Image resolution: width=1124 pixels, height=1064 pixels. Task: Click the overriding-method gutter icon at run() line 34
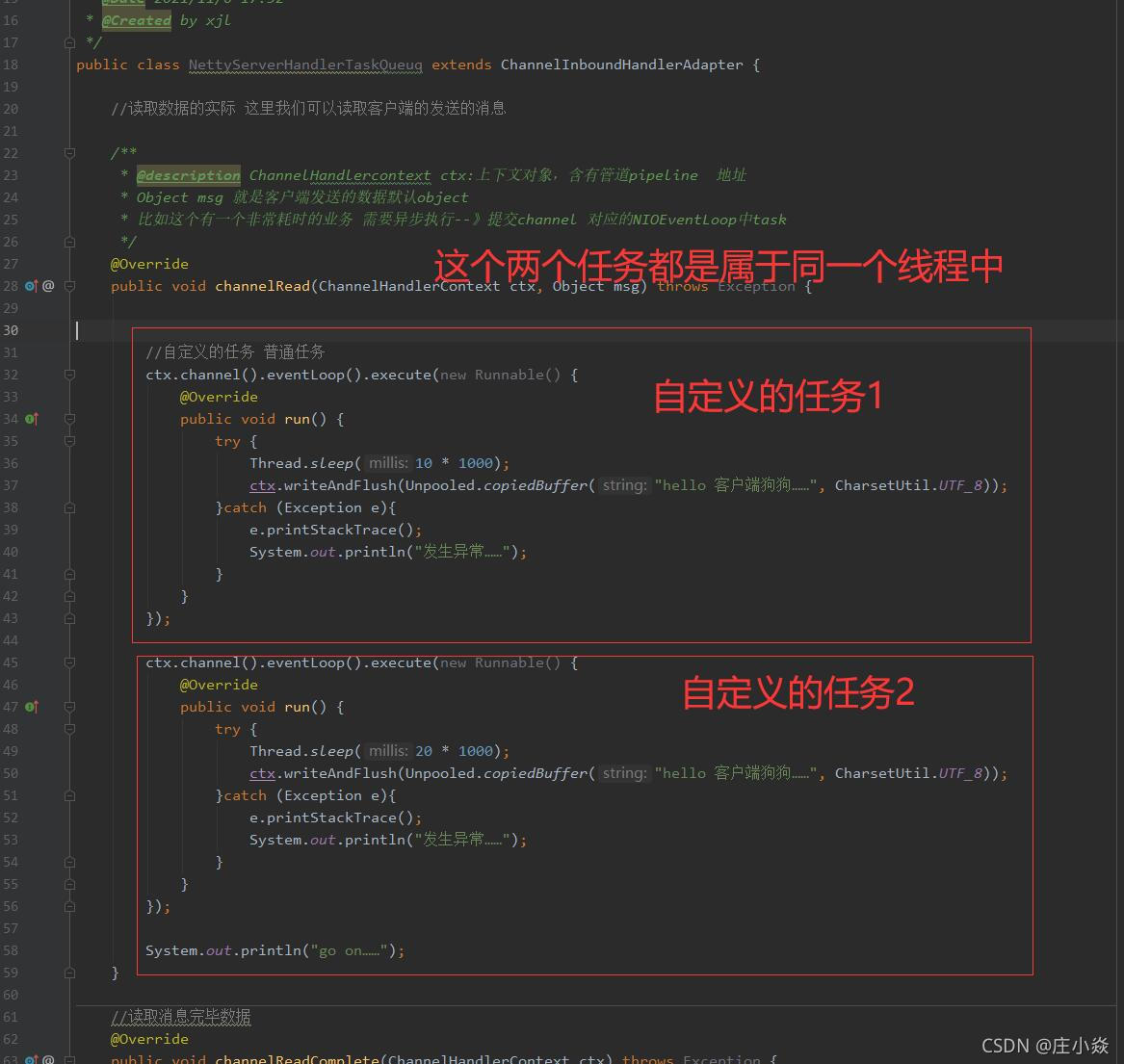31,418
